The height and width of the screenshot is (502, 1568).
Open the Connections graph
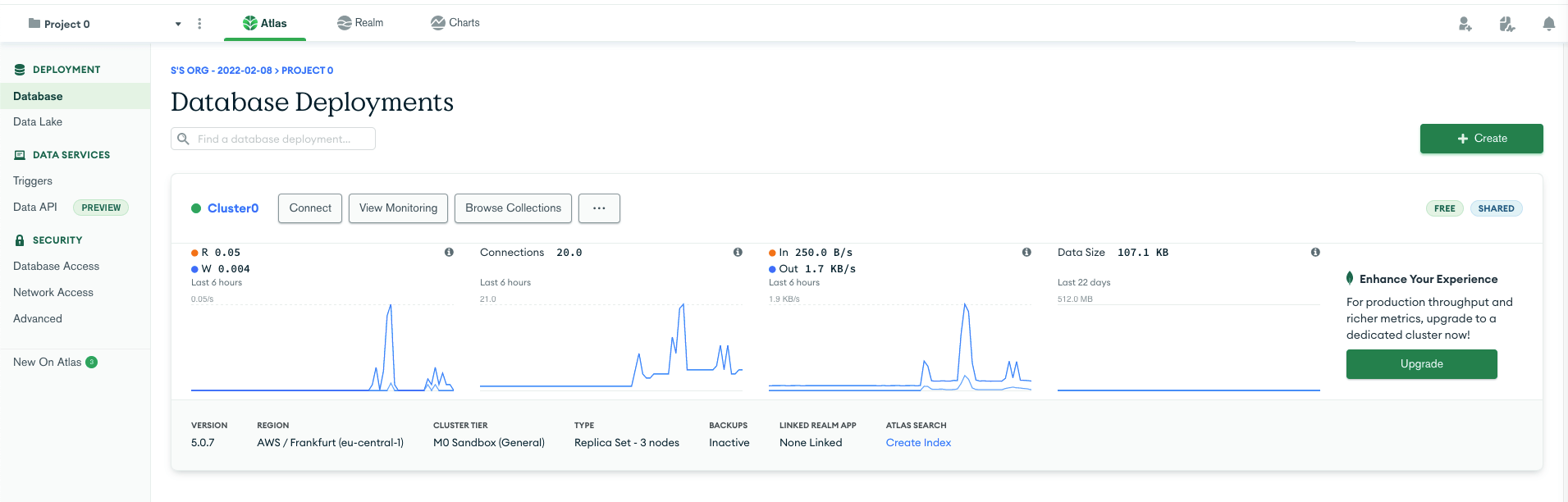tap(611, 347)
